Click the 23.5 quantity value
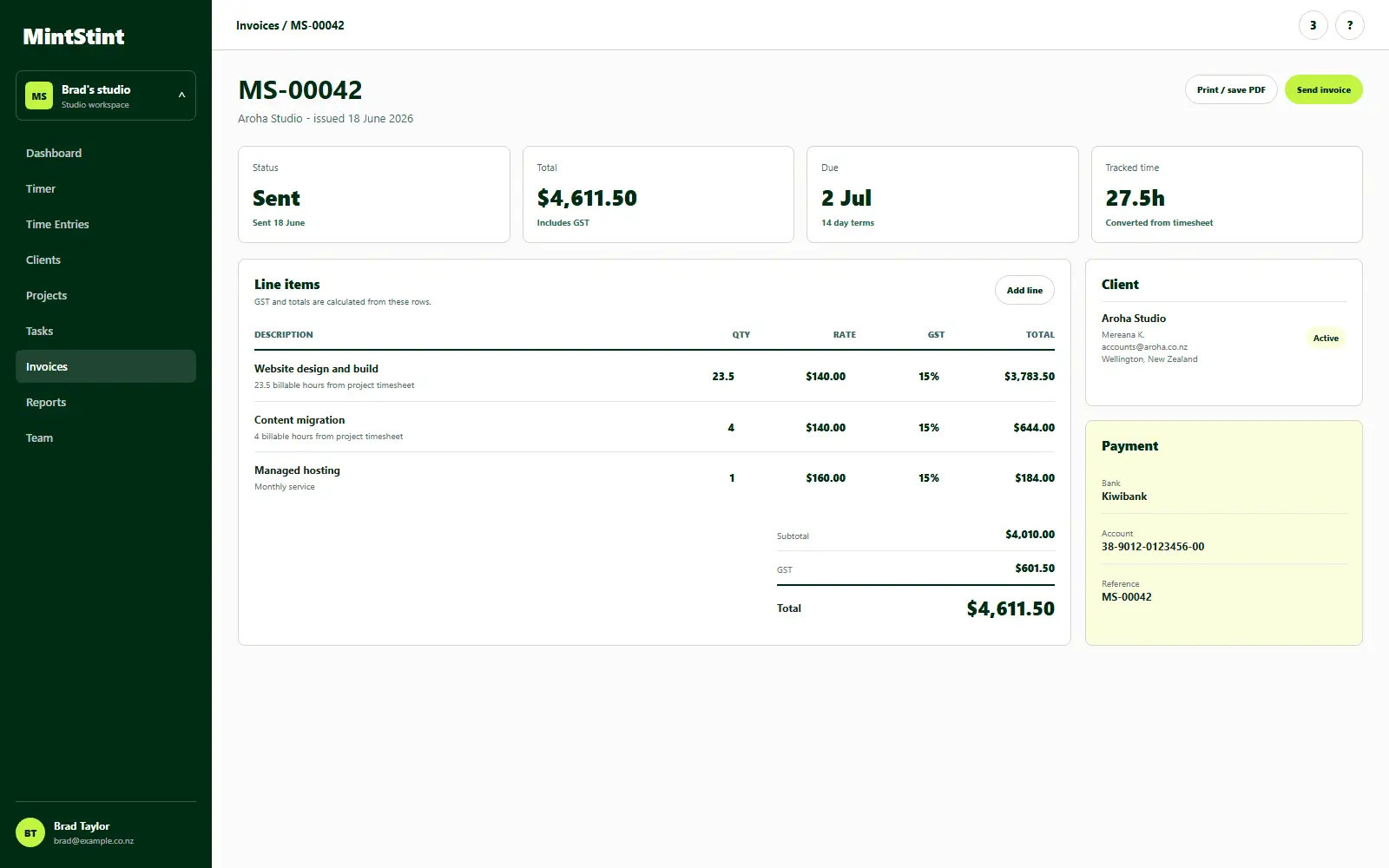Image resolution: width=1389 pixels, height=868 pixels. pyautogui.click(x=723, y=377)
